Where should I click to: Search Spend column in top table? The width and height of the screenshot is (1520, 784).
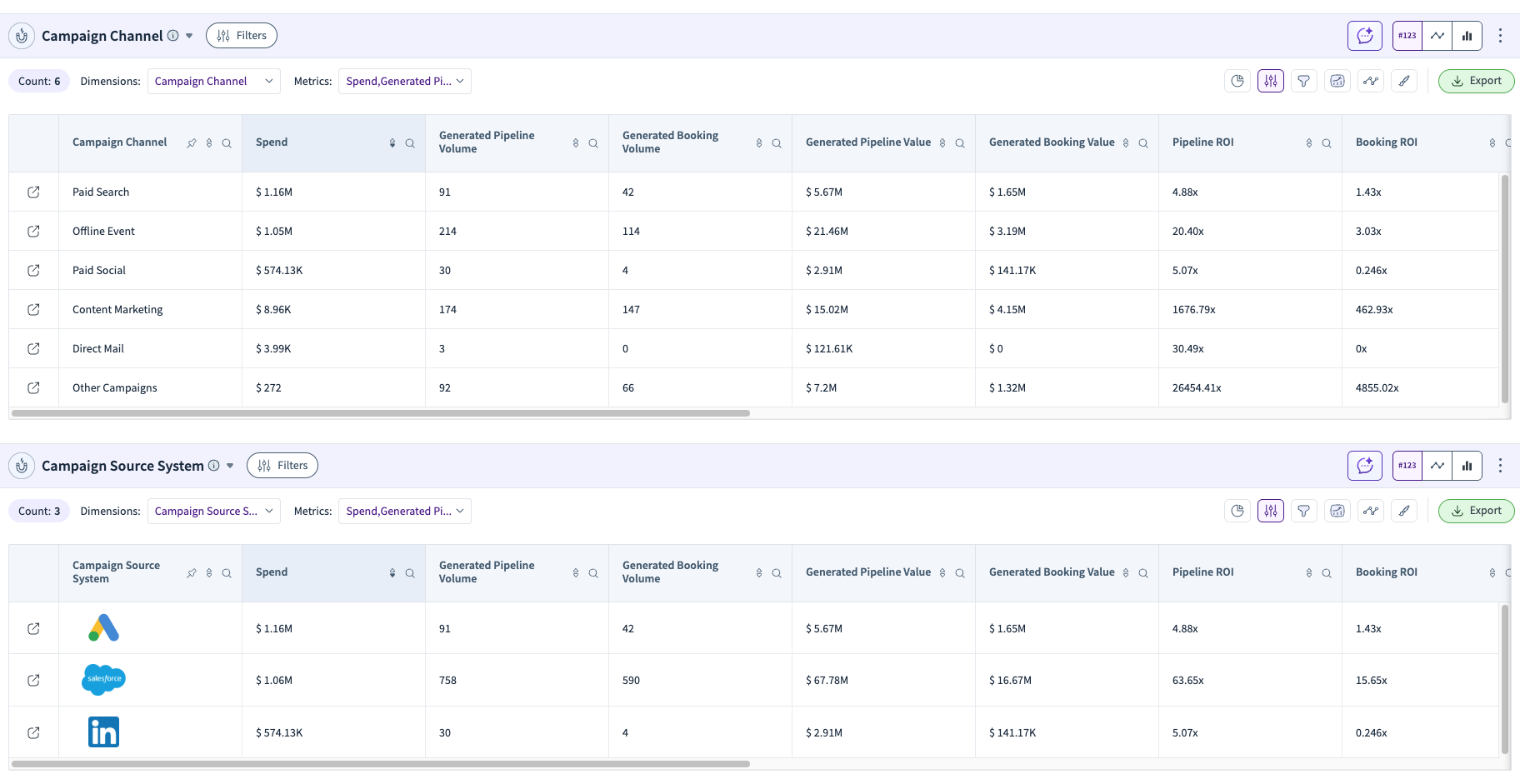point(410,143)
